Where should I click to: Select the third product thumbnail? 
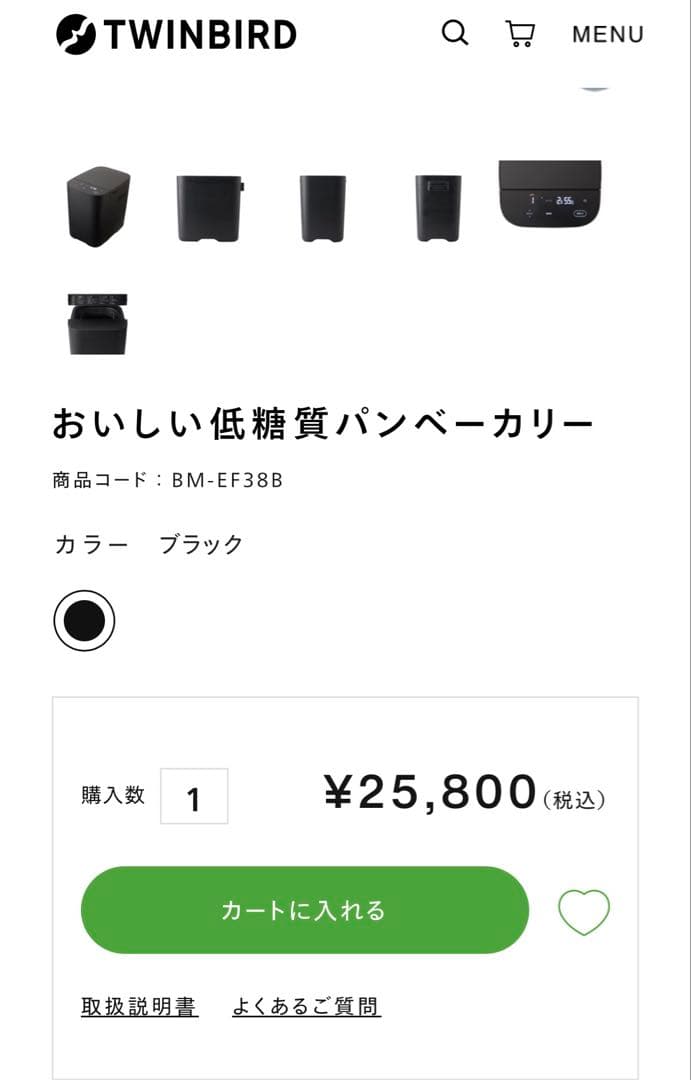[323, 208]
